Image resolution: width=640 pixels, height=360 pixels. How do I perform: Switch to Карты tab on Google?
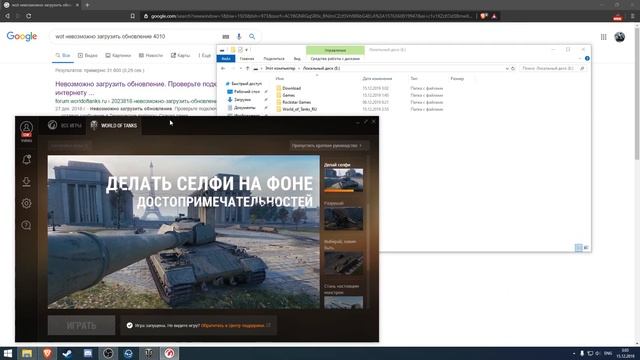180,56
